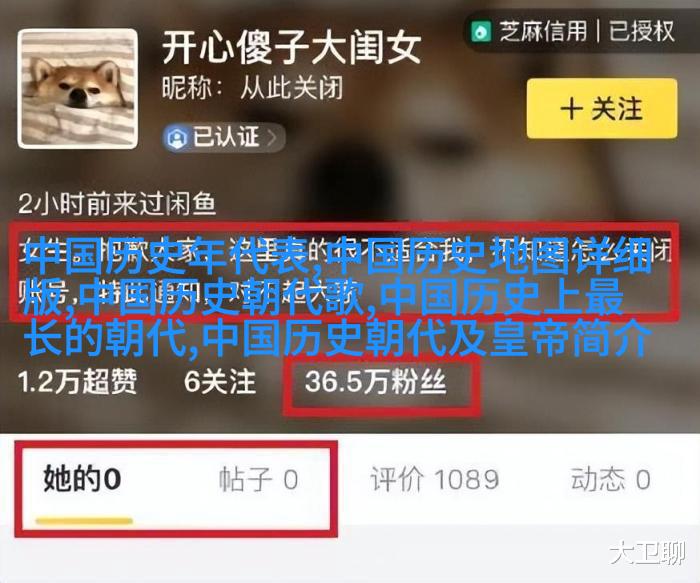Expand the 已认证 chevron arrow

[272, 137]
